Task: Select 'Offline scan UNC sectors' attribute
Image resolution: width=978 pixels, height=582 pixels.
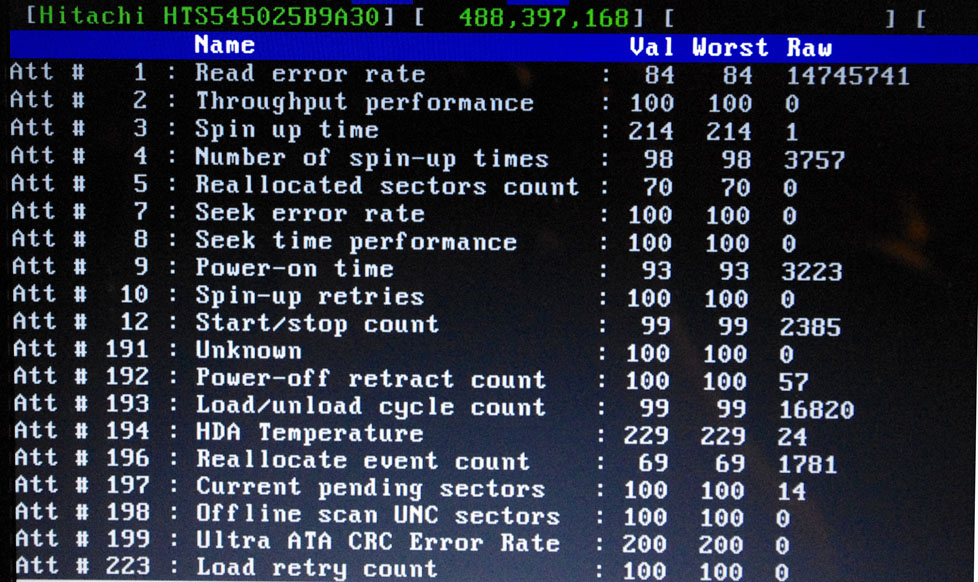Action: click(x=379, y=515)
